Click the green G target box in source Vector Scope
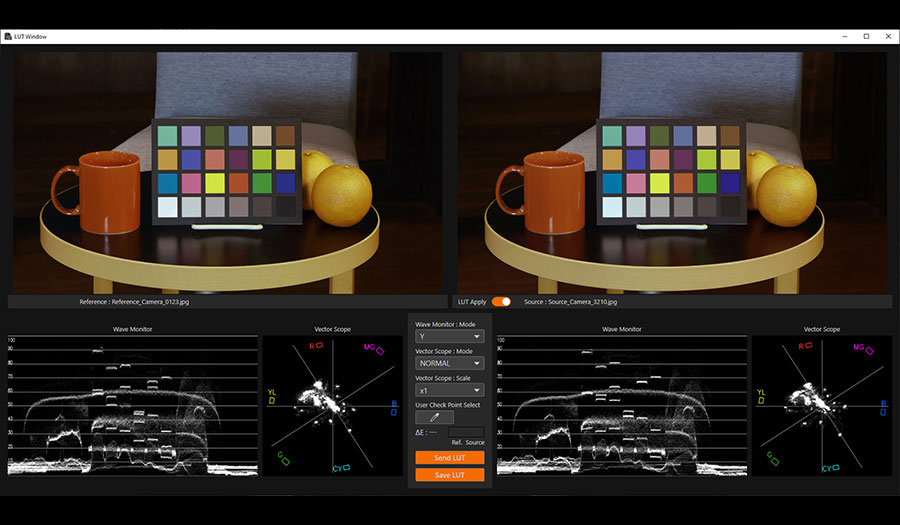Image resolution: width=900 pixels, height=525 pixels. 775,461
